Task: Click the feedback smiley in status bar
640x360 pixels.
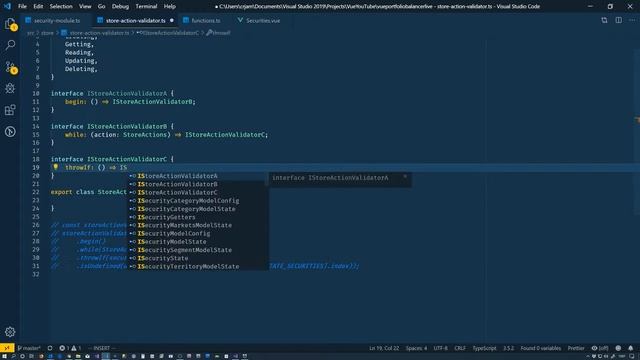Action: coord(618,348)
